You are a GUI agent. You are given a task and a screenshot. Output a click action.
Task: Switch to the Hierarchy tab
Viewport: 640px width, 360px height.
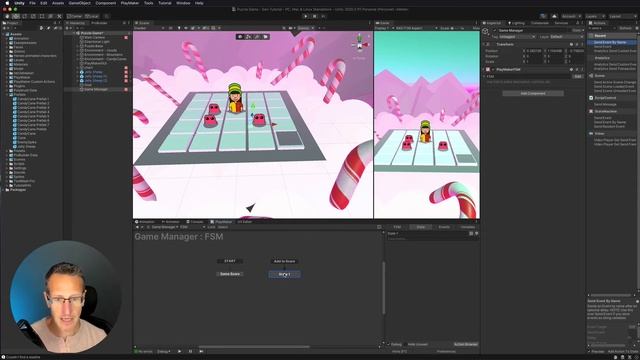(76, 23)
